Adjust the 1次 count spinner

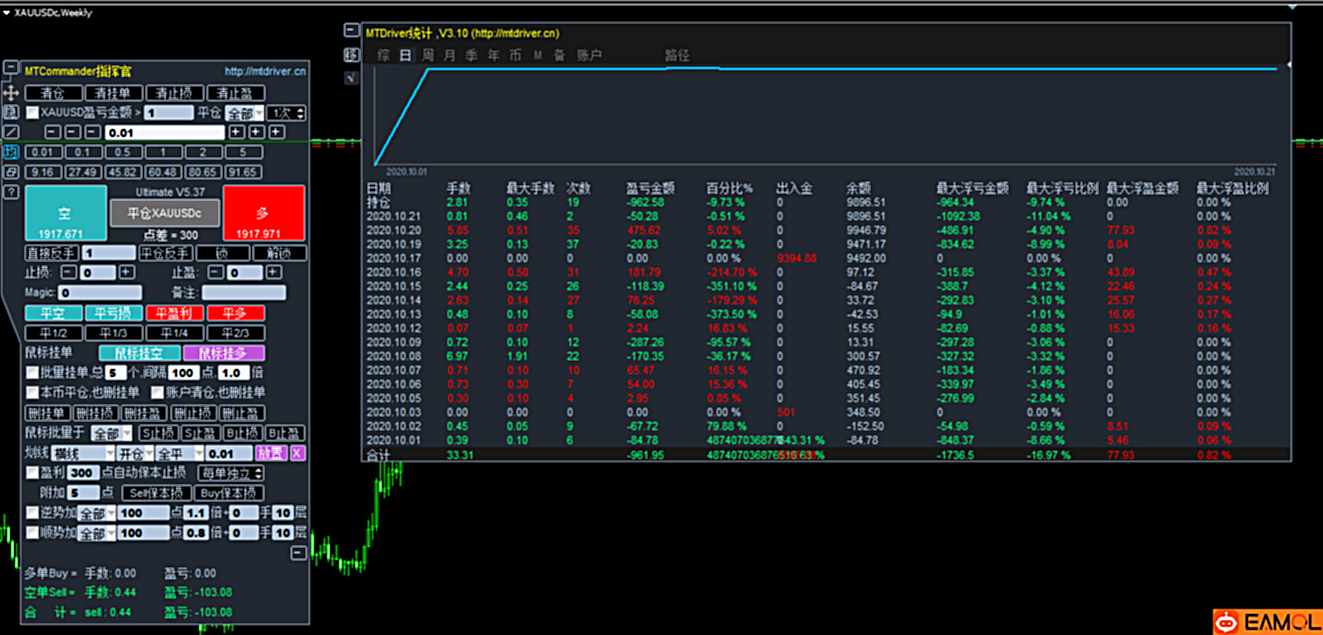point(286,113)
